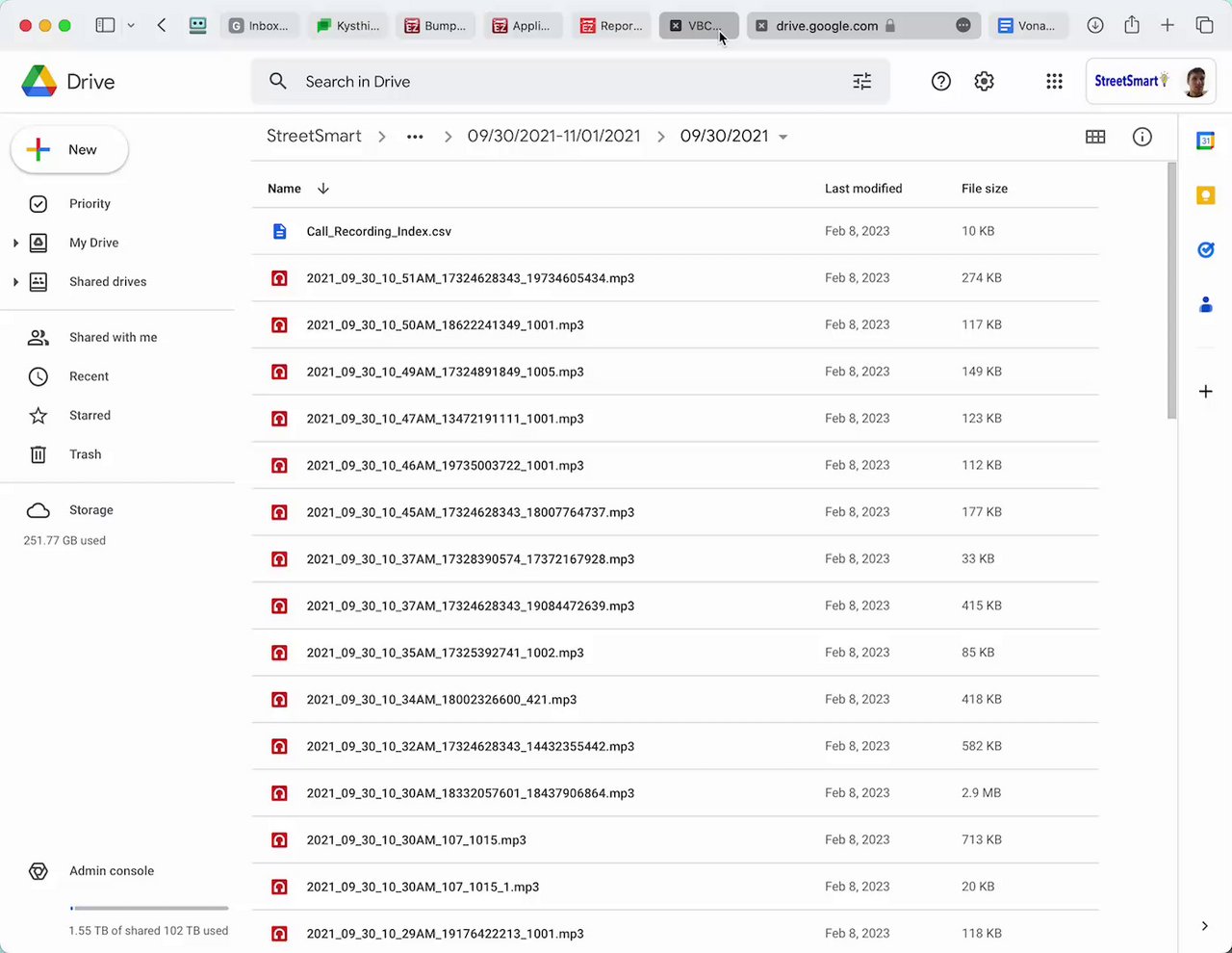Open the 09/30/2021 folder dropdown menu
1232x953 pixels.
pyautogui.click(x=783, y=137)
